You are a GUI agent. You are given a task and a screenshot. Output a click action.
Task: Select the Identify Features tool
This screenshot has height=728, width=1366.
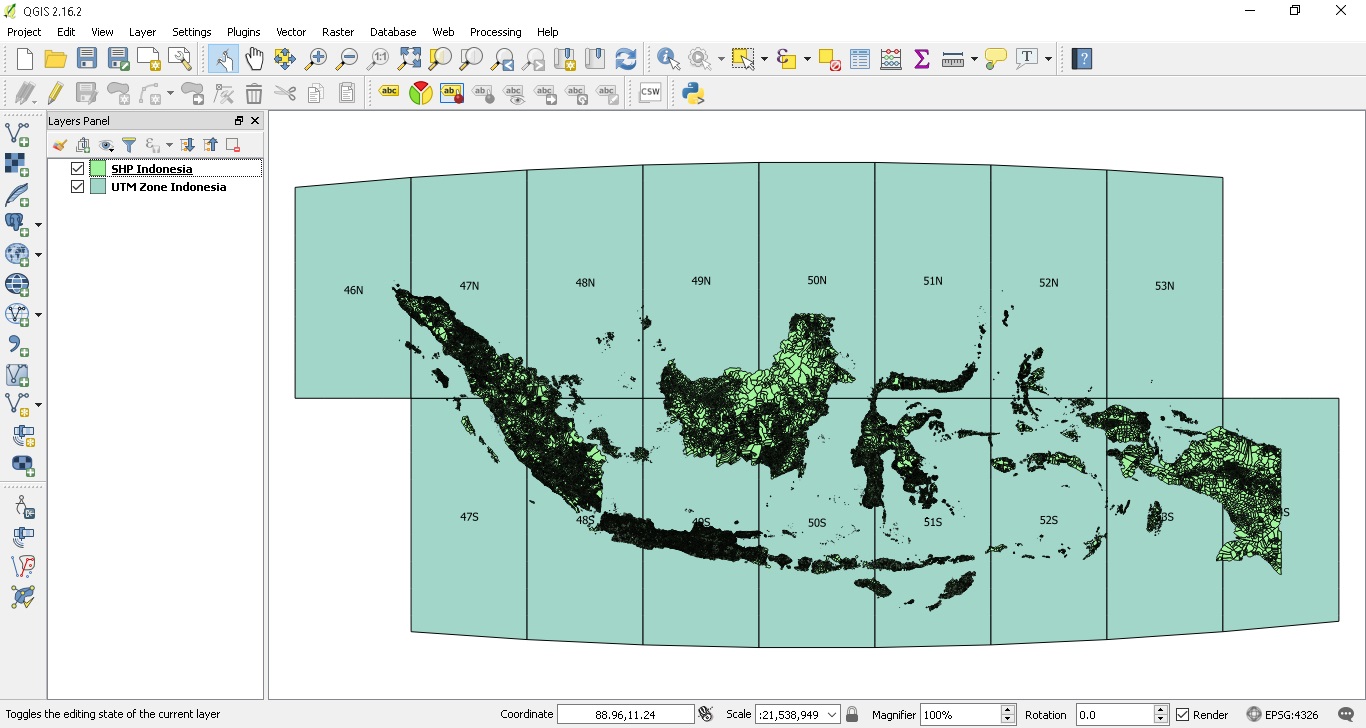tap(668, 58)
